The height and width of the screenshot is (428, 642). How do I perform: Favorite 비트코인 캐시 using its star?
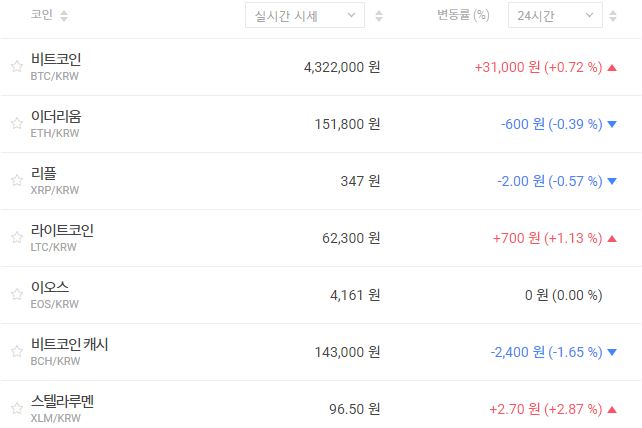16,352
